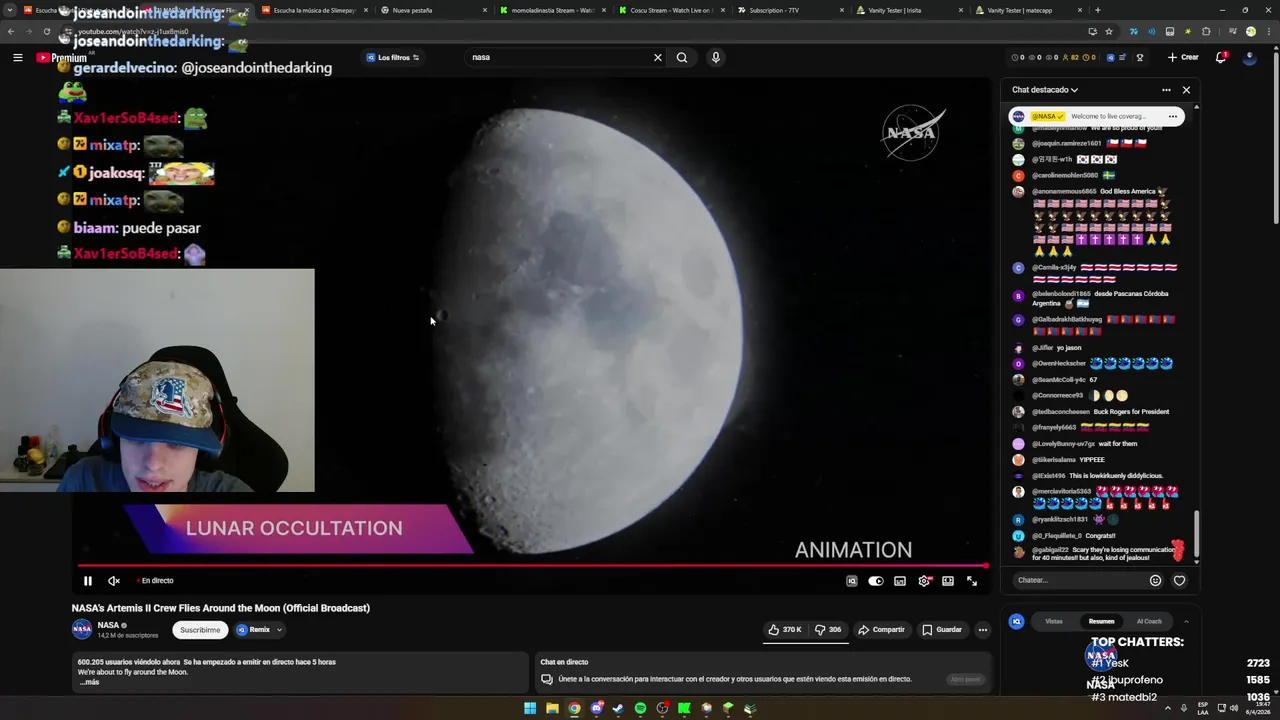Viewport: 1280px width, 720px height.
Task: Go to the YouTube Premium home logo
Action: [62, 58]
